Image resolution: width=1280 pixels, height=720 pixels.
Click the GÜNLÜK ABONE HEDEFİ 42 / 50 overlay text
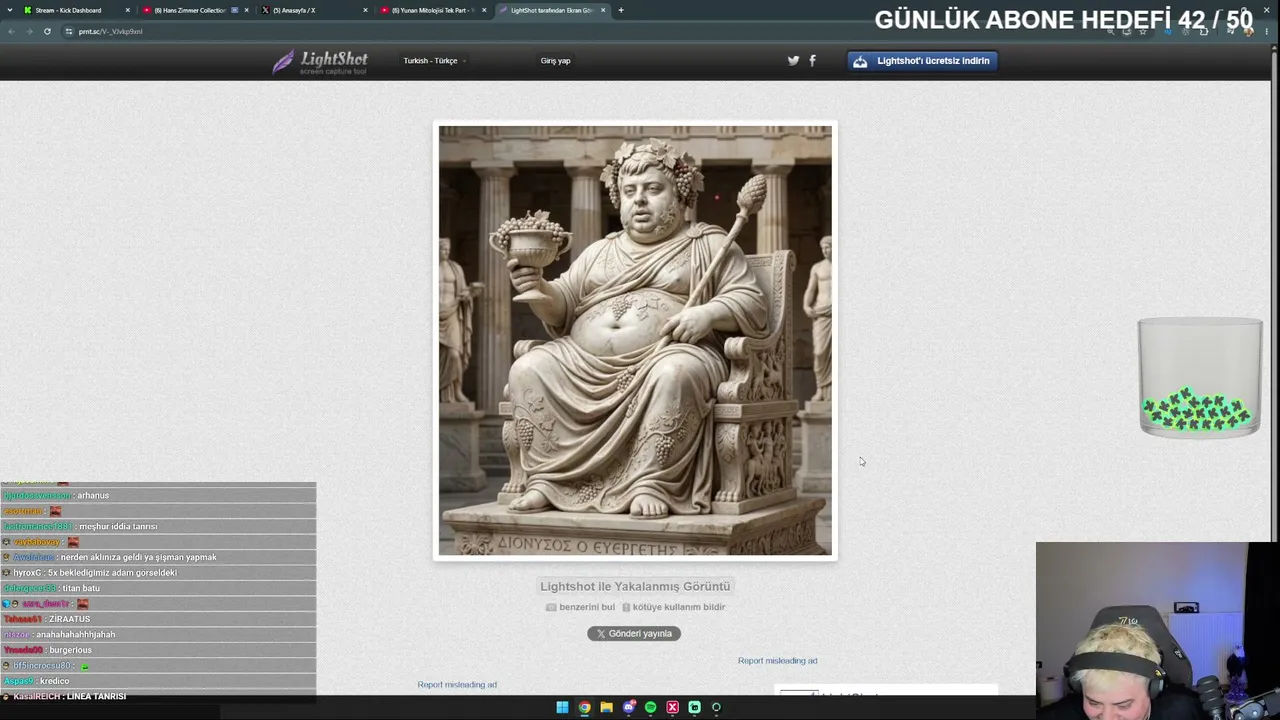(x=1063, y=20)
